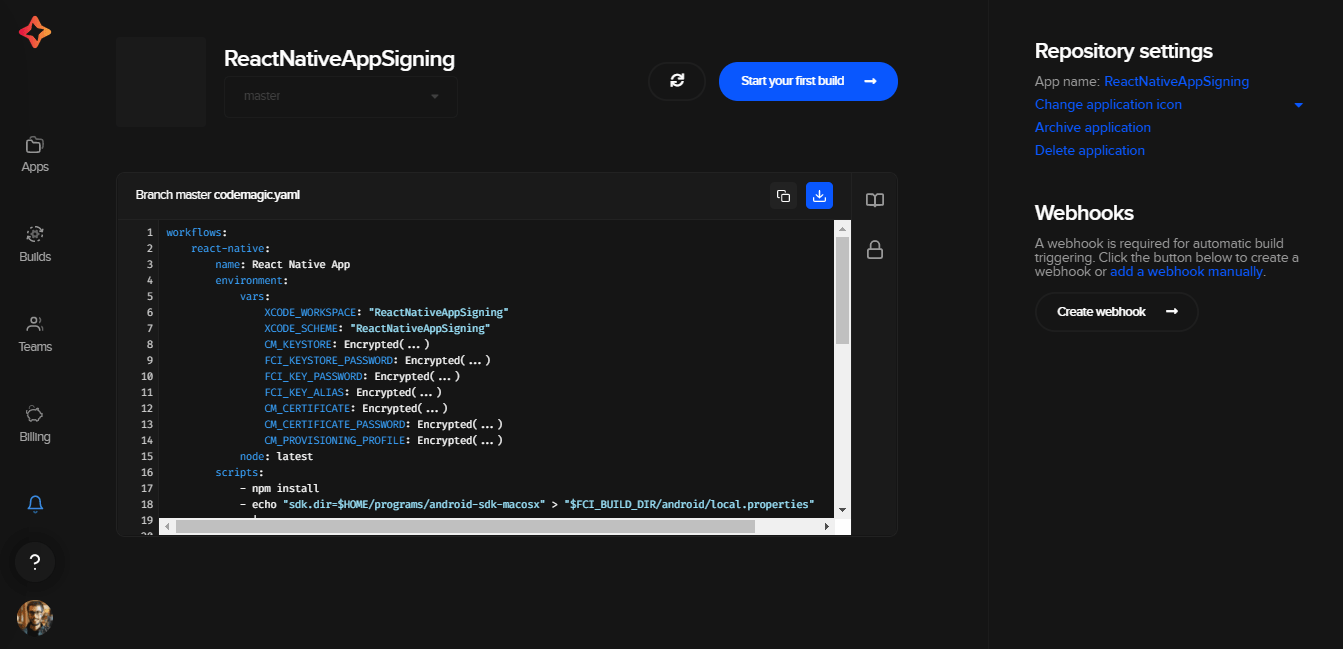Click the ReactNativeAppSigning app name link
The height and width of the screenshot is (649, 1343).
1176,81
